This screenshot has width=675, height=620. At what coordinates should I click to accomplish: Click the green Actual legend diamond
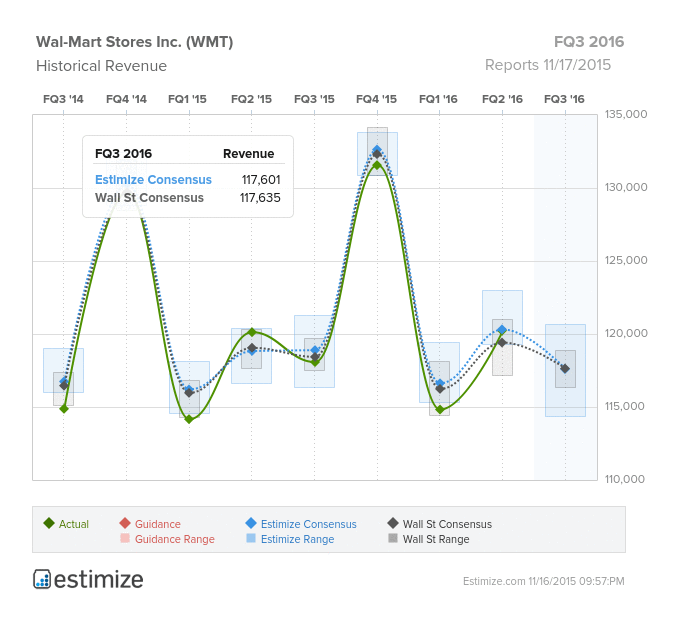tap(49, 524)
